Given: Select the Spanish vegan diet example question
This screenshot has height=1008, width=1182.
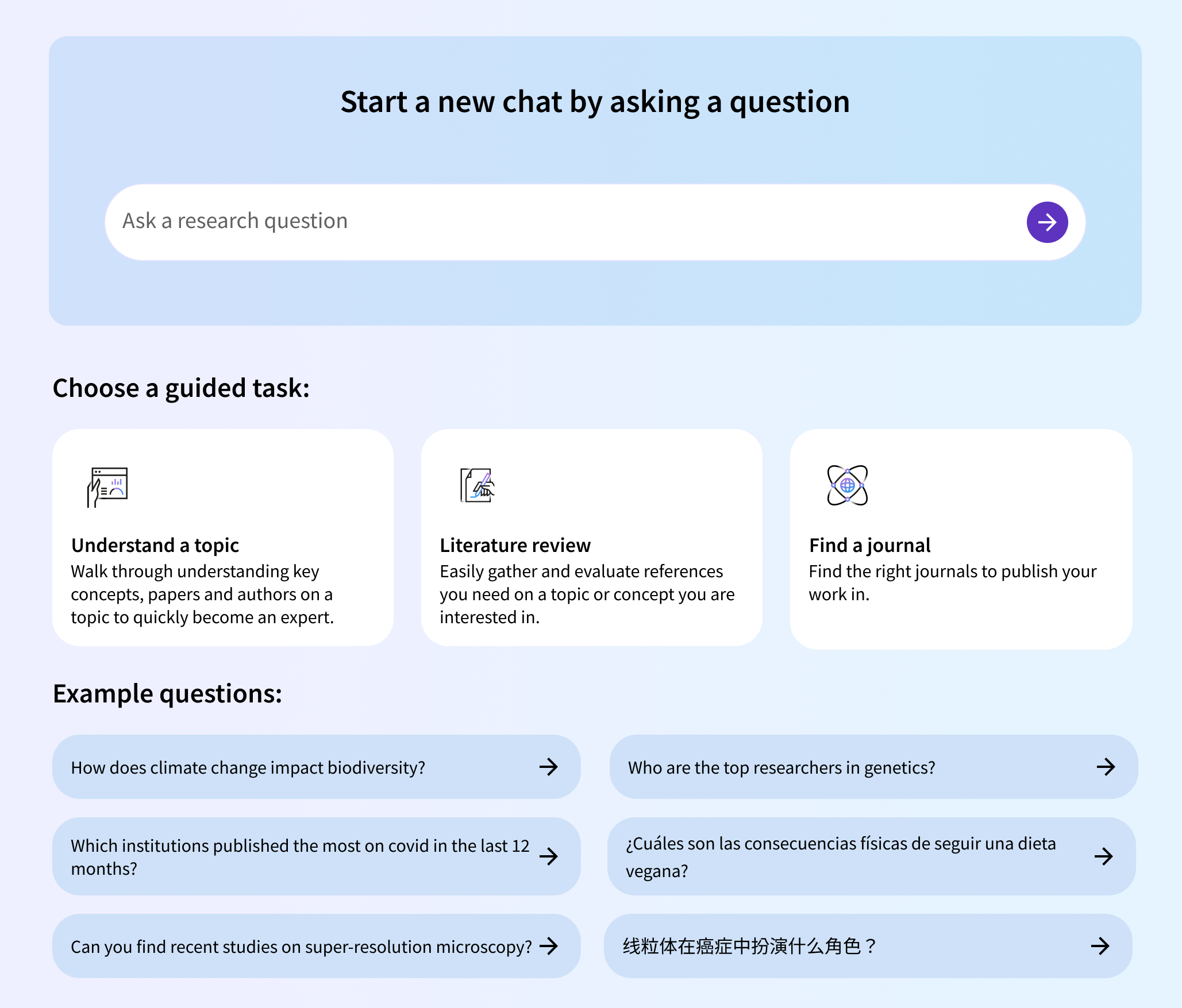Looking at the screenshot, I should 833,856.
